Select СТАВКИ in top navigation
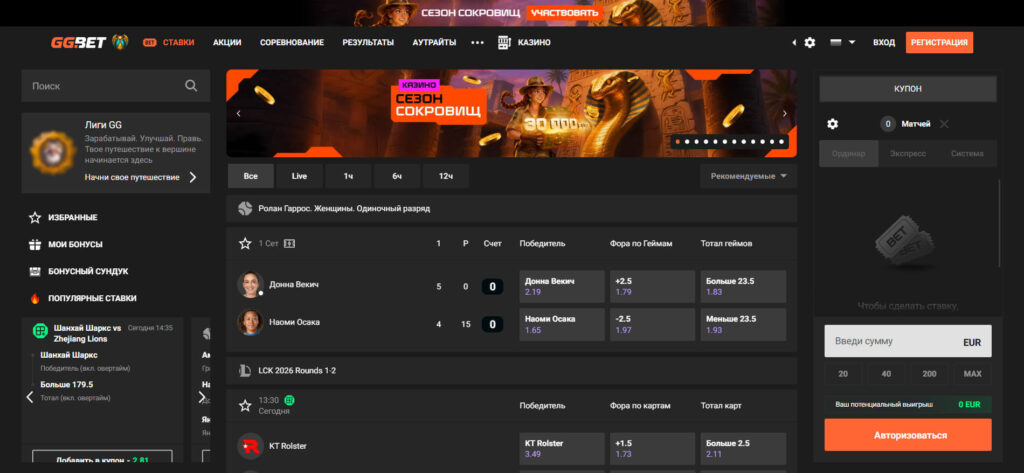The image size is (1024, 473). [178, 42]
